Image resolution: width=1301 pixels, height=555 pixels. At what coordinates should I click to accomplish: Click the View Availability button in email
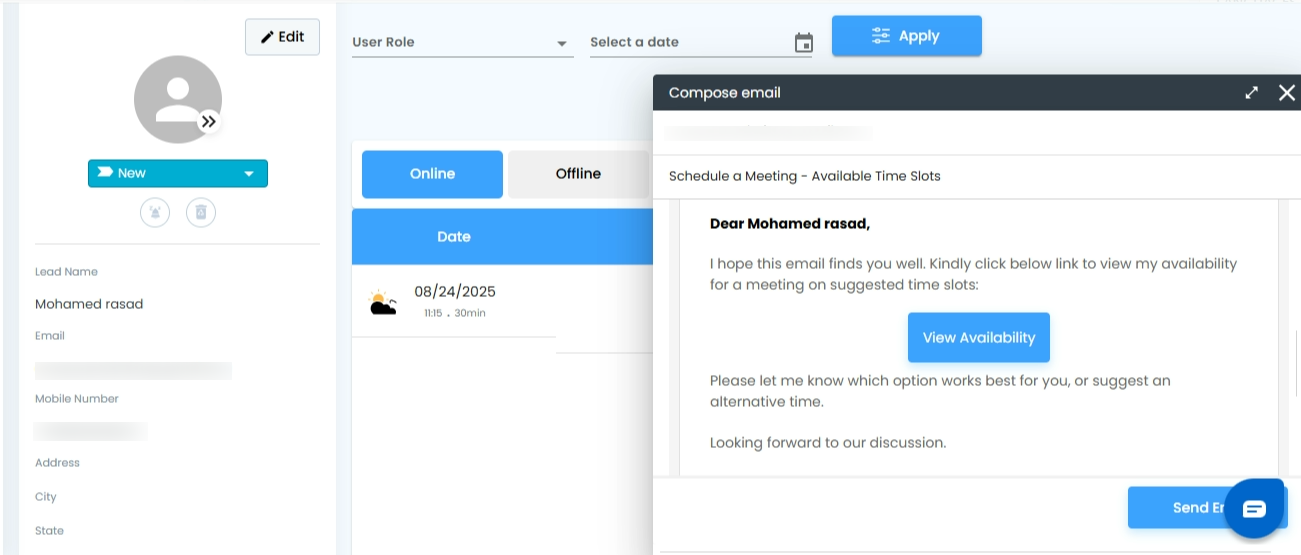(x=978, y=338)
